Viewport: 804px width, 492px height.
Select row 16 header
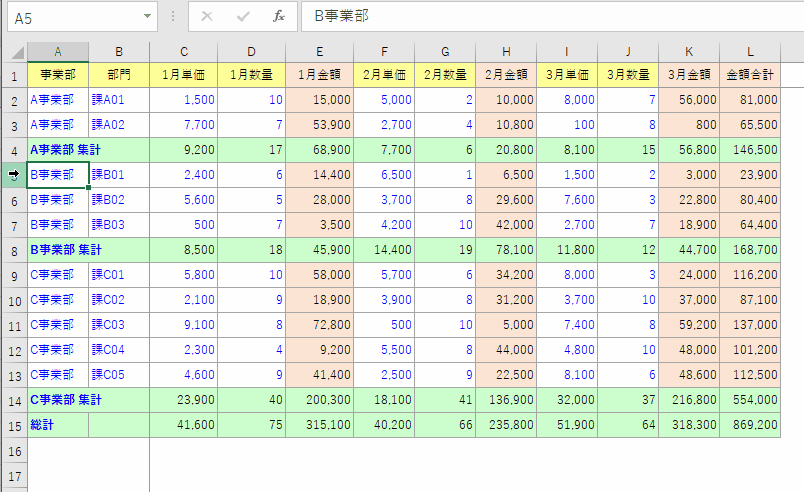14,451
